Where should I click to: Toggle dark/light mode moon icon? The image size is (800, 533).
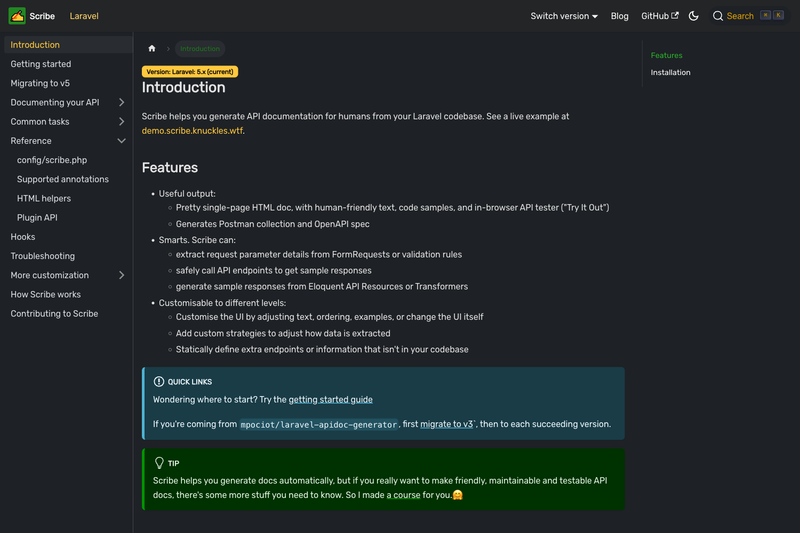pos(693,16)
